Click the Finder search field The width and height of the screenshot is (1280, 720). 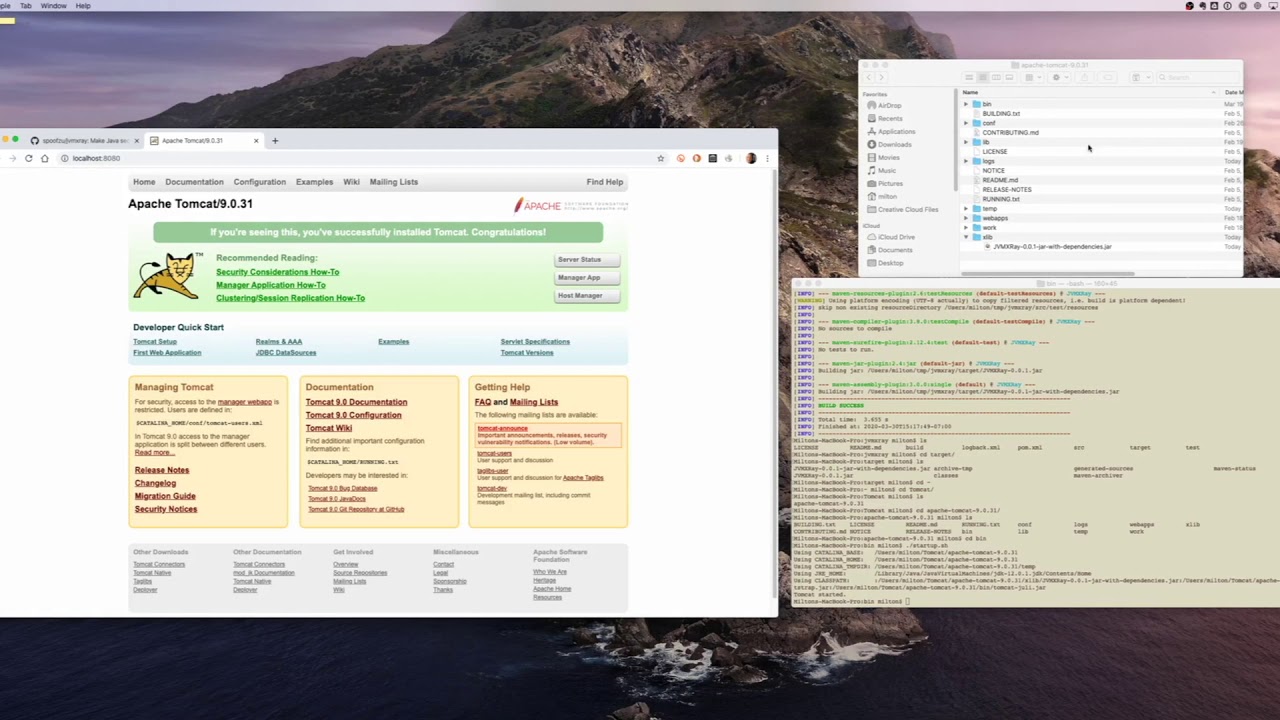pyautogui.click(x=1196, y=77)
